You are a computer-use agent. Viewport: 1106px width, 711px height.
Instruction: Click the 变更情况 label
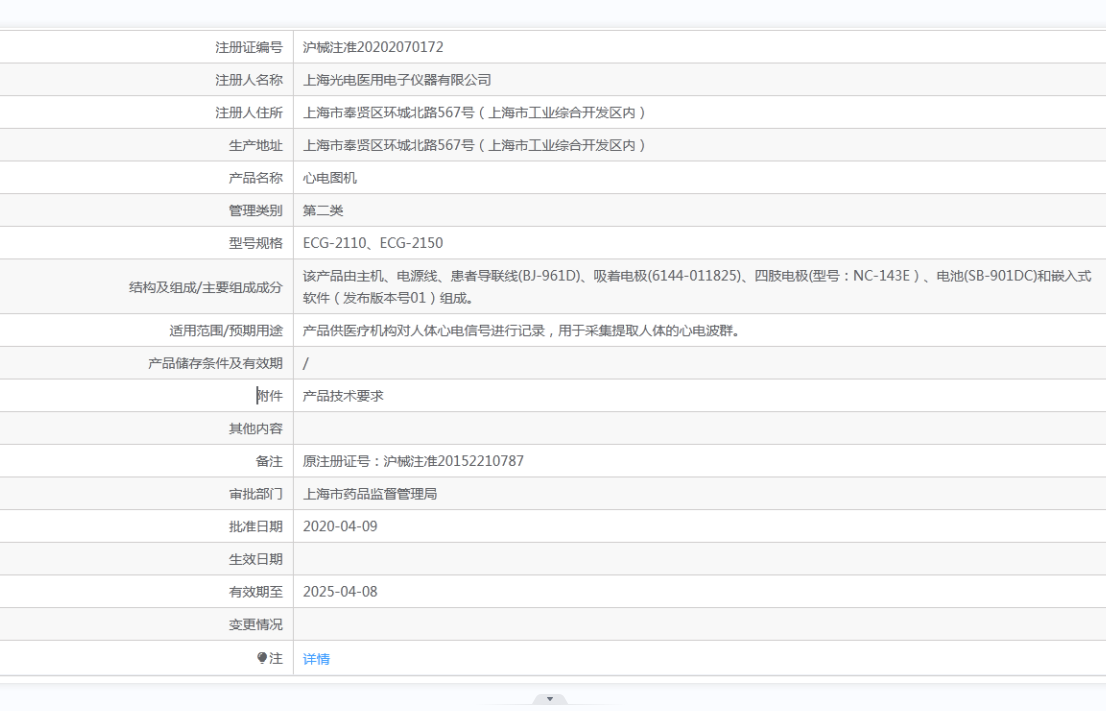[x=255, y=624]
